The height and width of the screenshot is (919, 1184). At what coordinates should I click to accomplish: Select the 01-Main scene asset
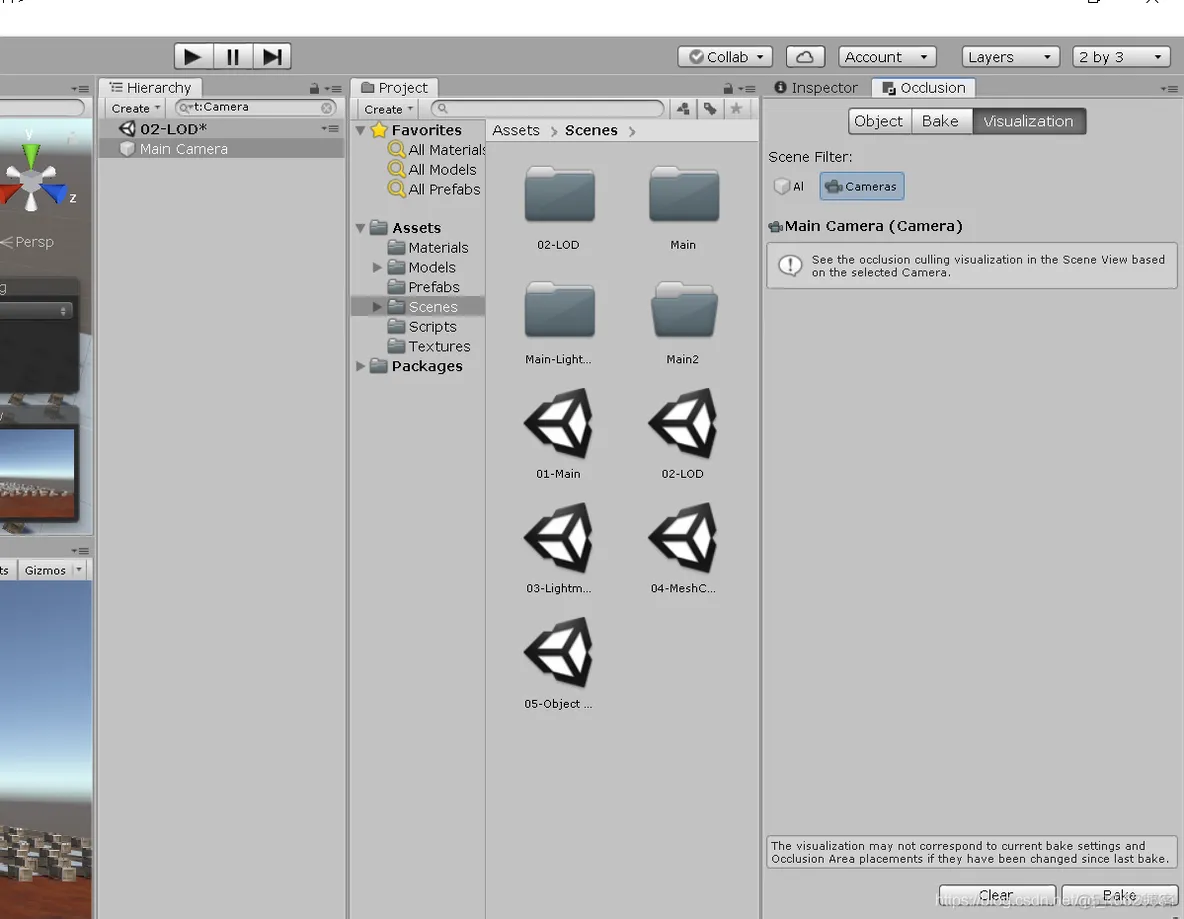[559, 424]
